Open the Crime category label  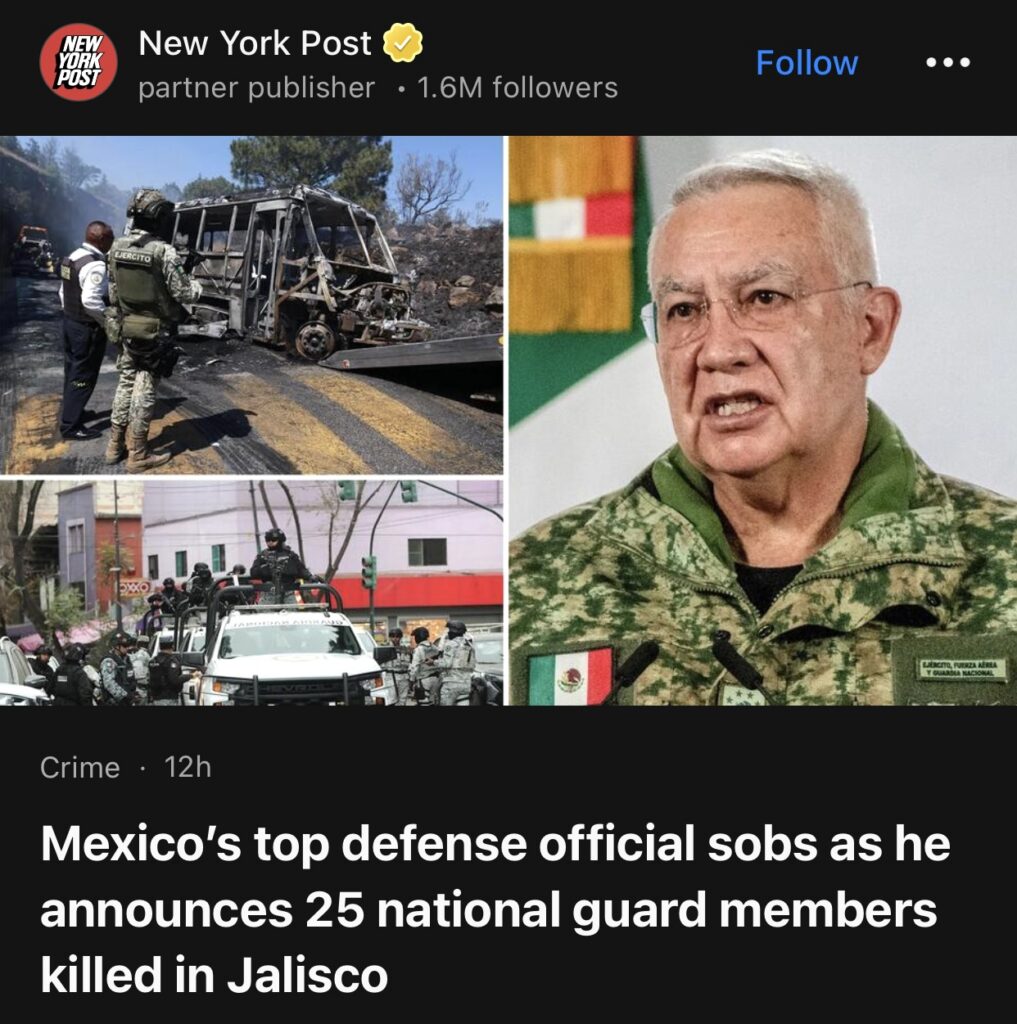(x=80, y=767)
